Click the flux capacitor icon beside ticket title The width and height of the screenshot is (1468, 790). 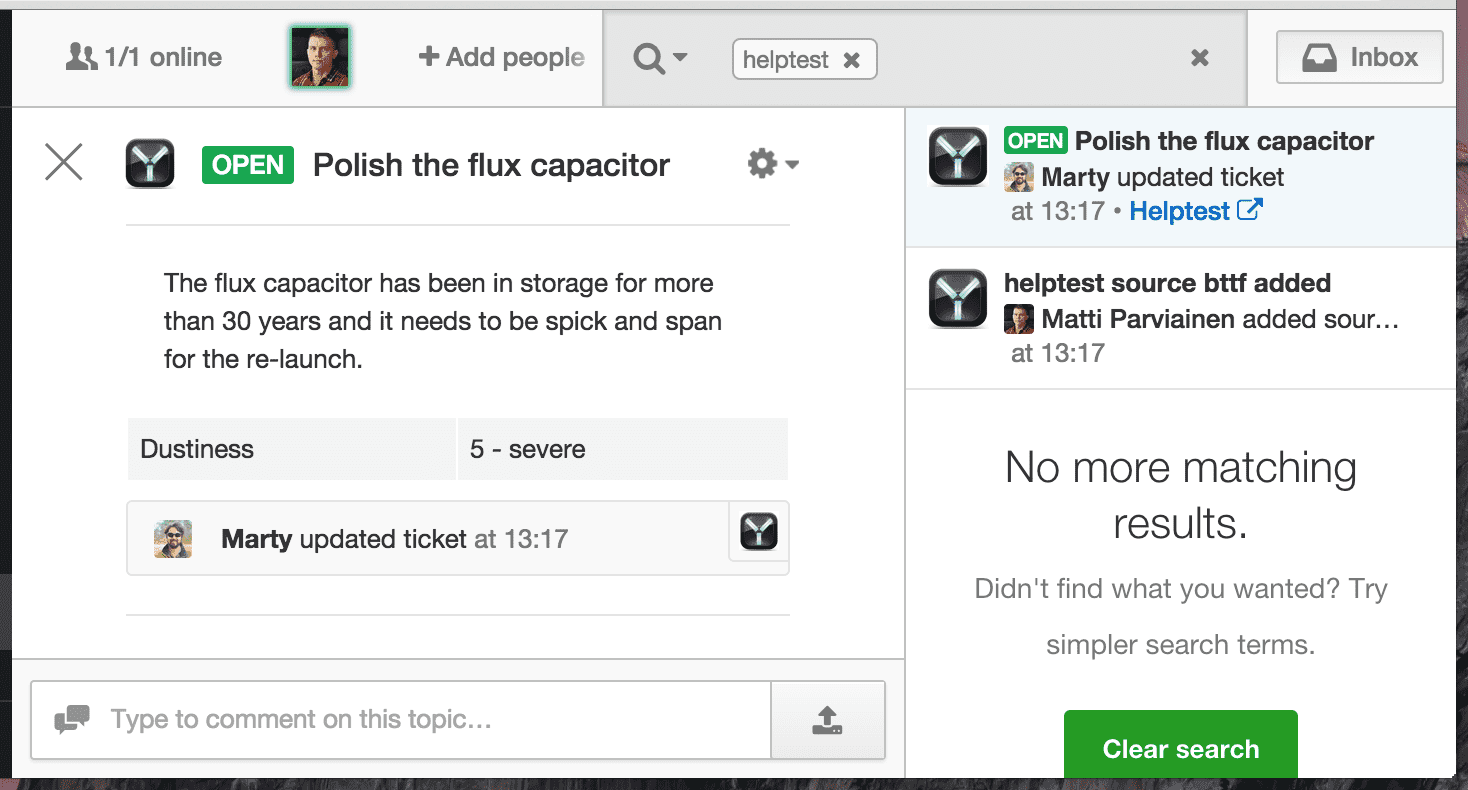point(150,164)
